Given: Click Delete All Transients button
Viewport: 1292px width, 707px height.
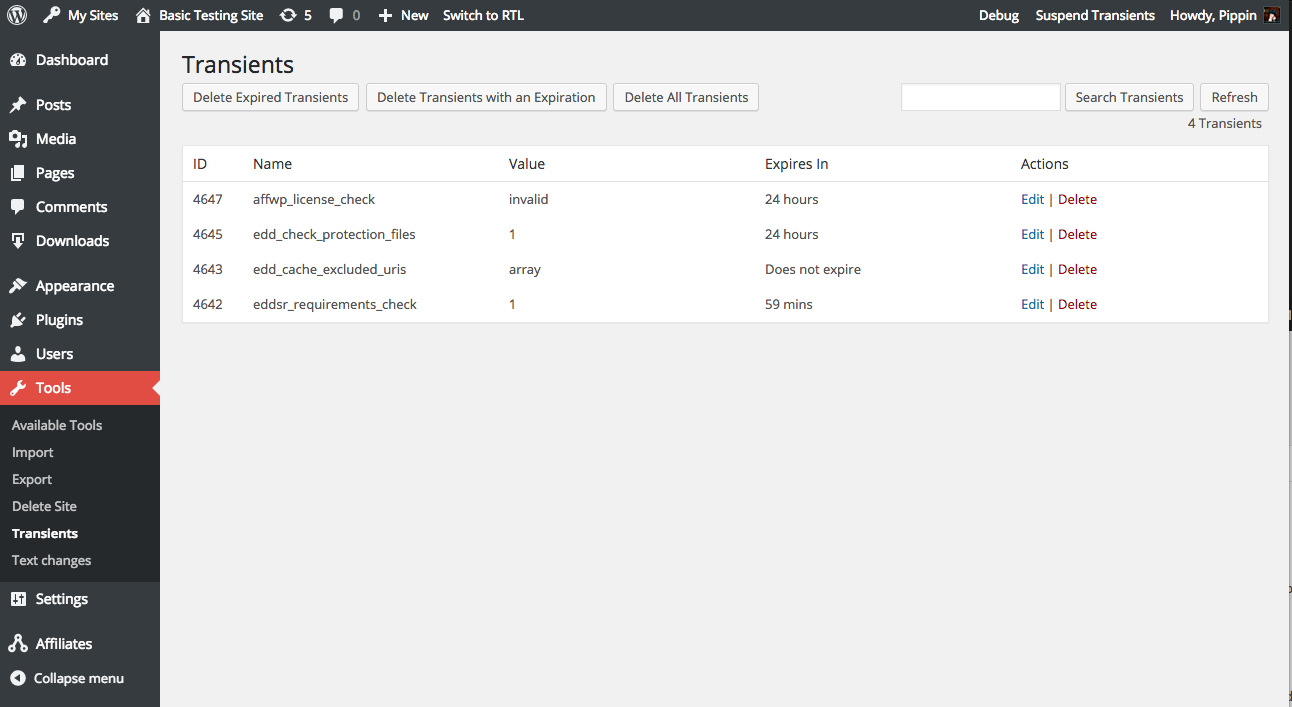Looking at the screenshot, I should [686, 97].
